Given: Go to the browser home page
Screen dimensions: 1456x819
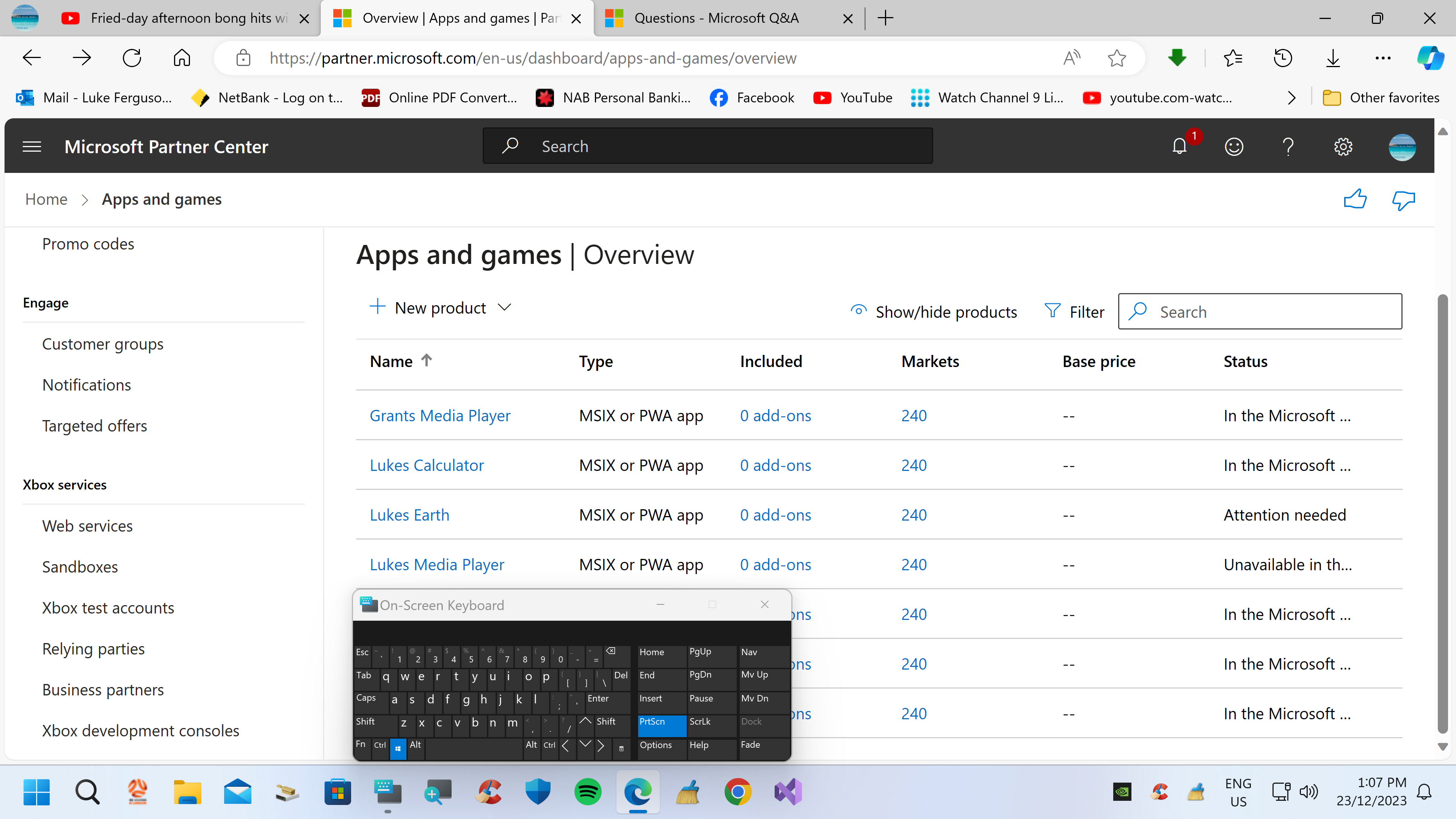Looking at the screenshot, I should tap(182, 58).
